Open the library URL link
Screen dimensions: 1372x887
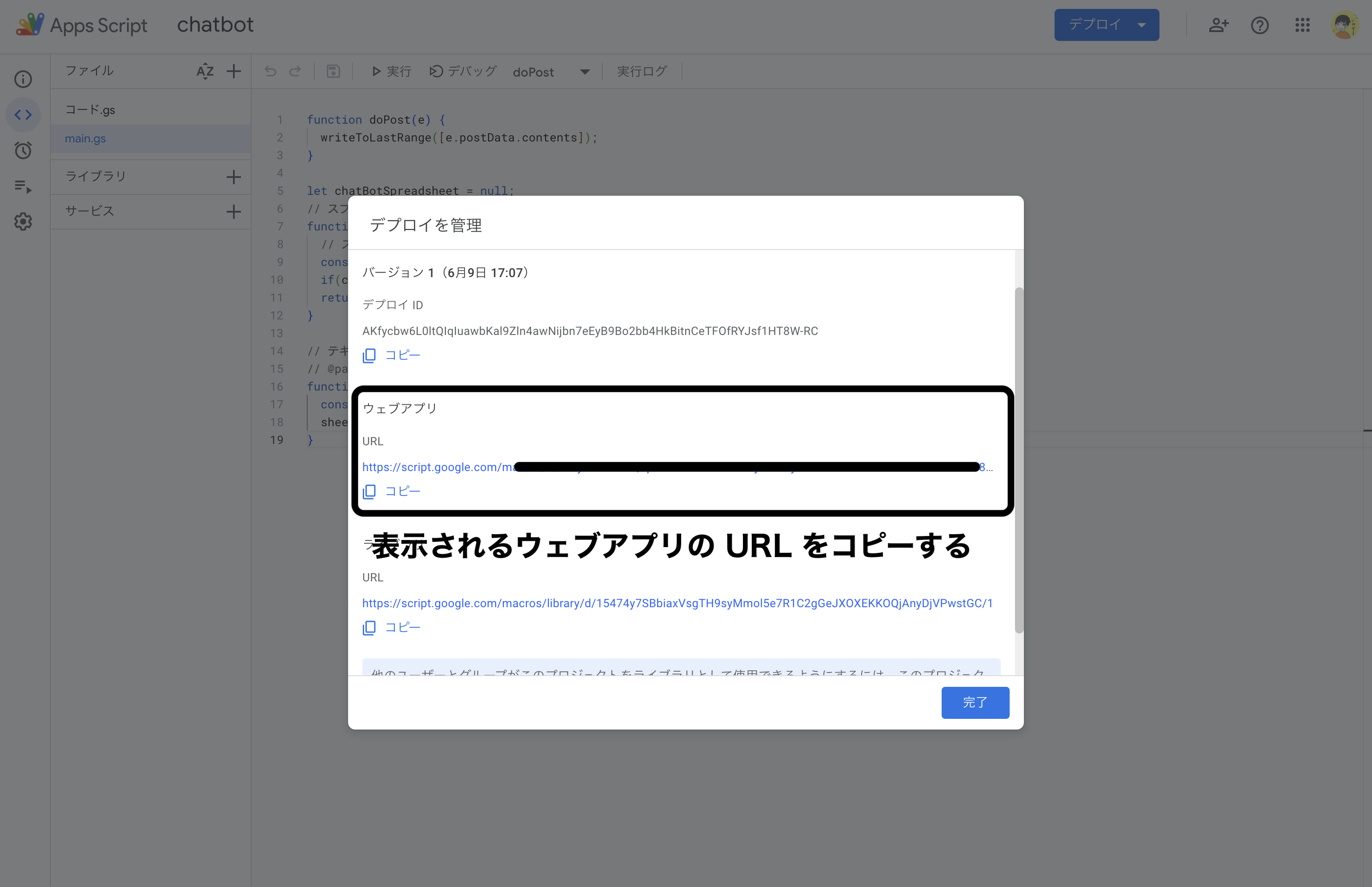click(x=678, y=603)
